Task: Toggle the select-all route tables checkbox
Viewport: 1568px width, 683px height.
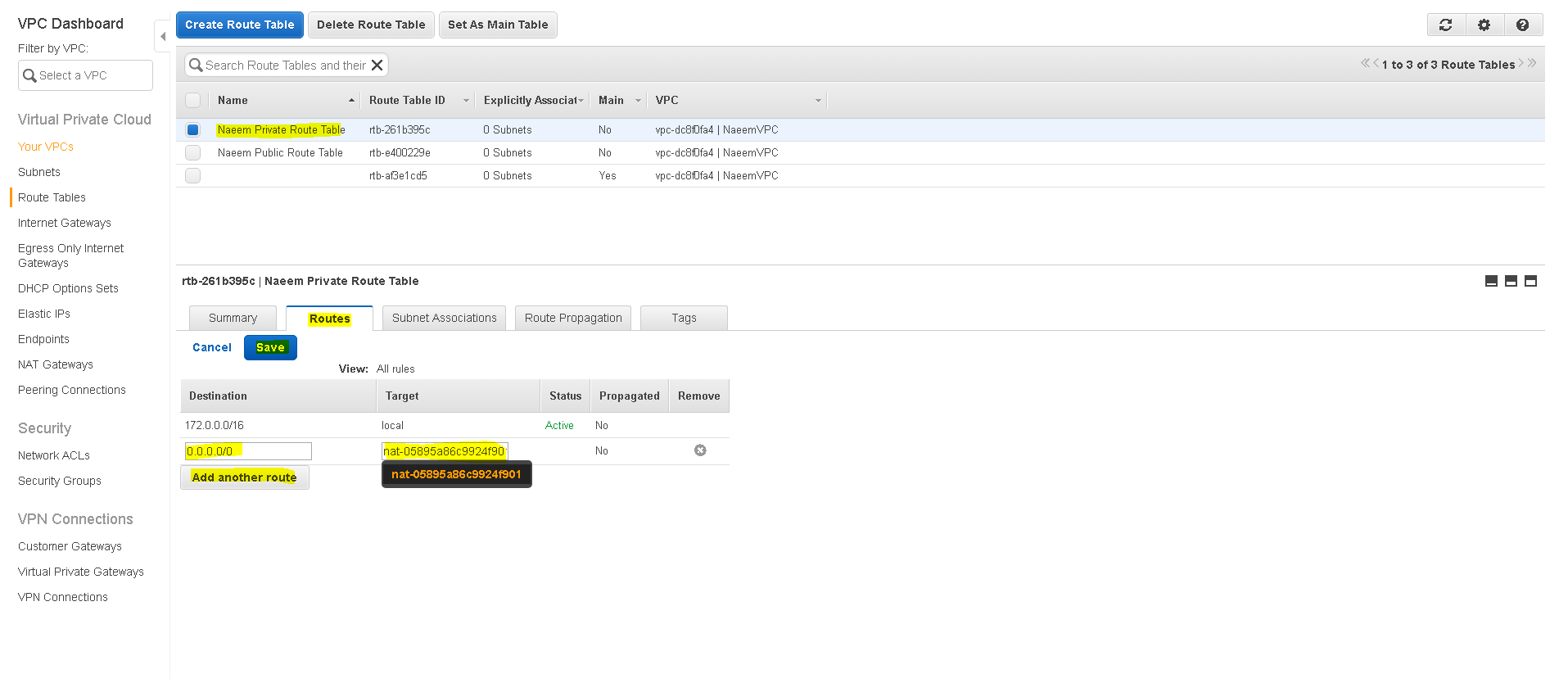Action: click(x=192, y=100)
